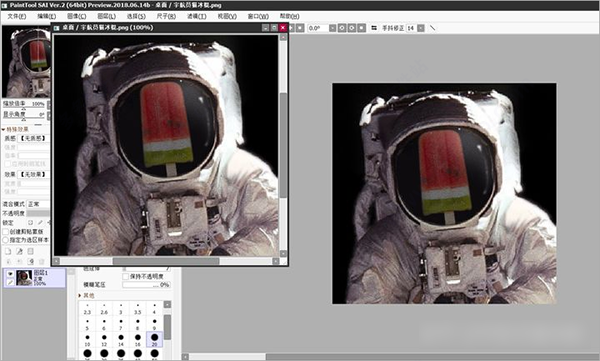Select the 指定为选区样本 option
Image resolution: width=600 pixels, height=361 pixels.
click(6, 240)
